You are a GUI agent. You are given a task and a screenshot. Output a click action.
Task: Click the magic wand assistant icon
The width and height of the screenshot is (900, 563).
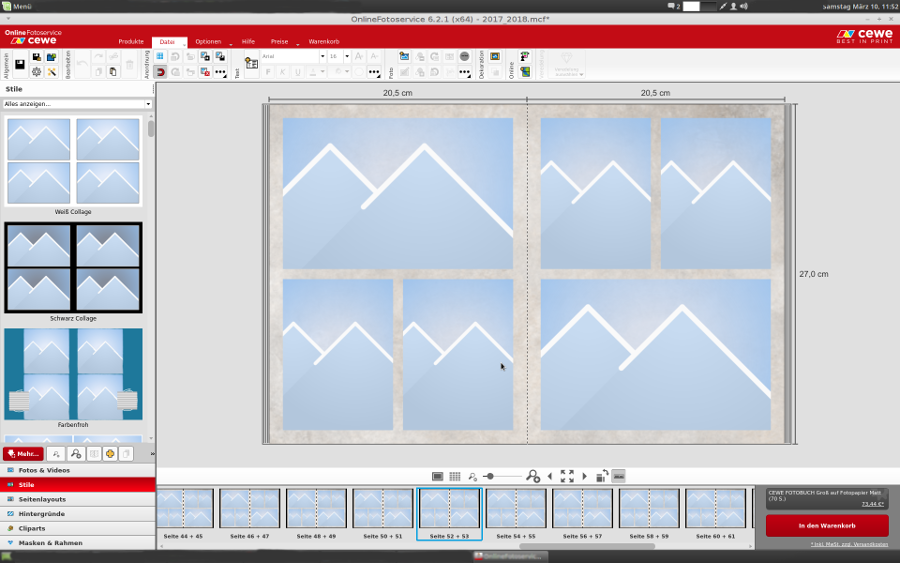(x=52, y=72)
